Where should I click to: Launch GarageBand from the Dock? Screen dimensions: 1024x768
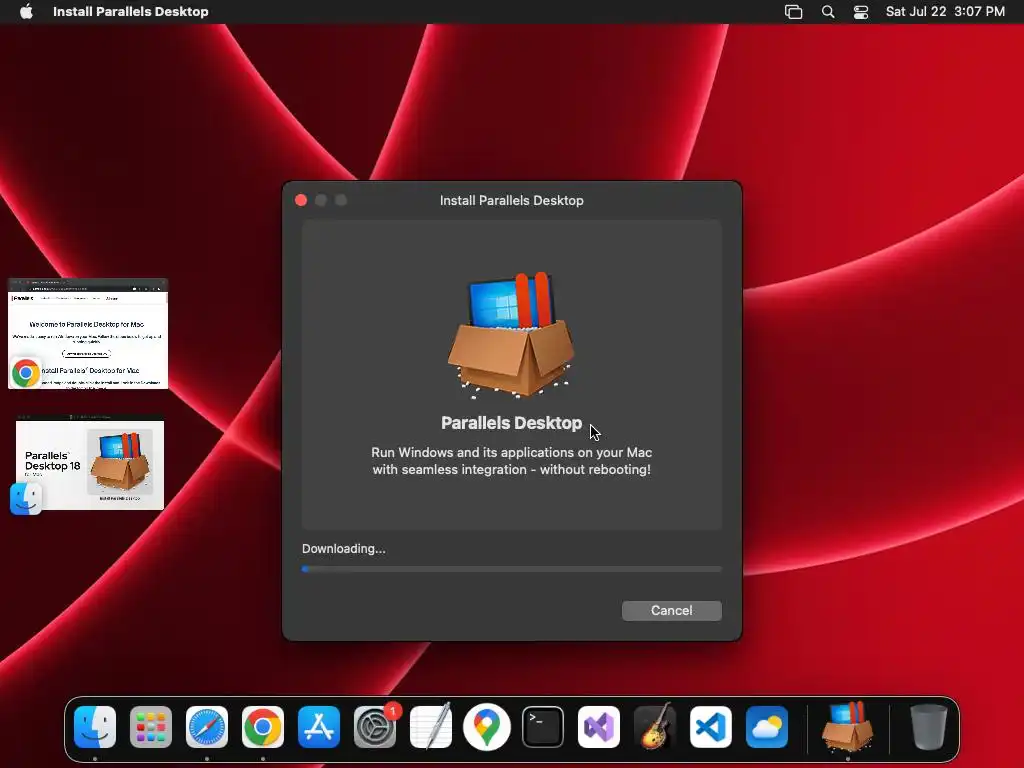pos(655,727)
